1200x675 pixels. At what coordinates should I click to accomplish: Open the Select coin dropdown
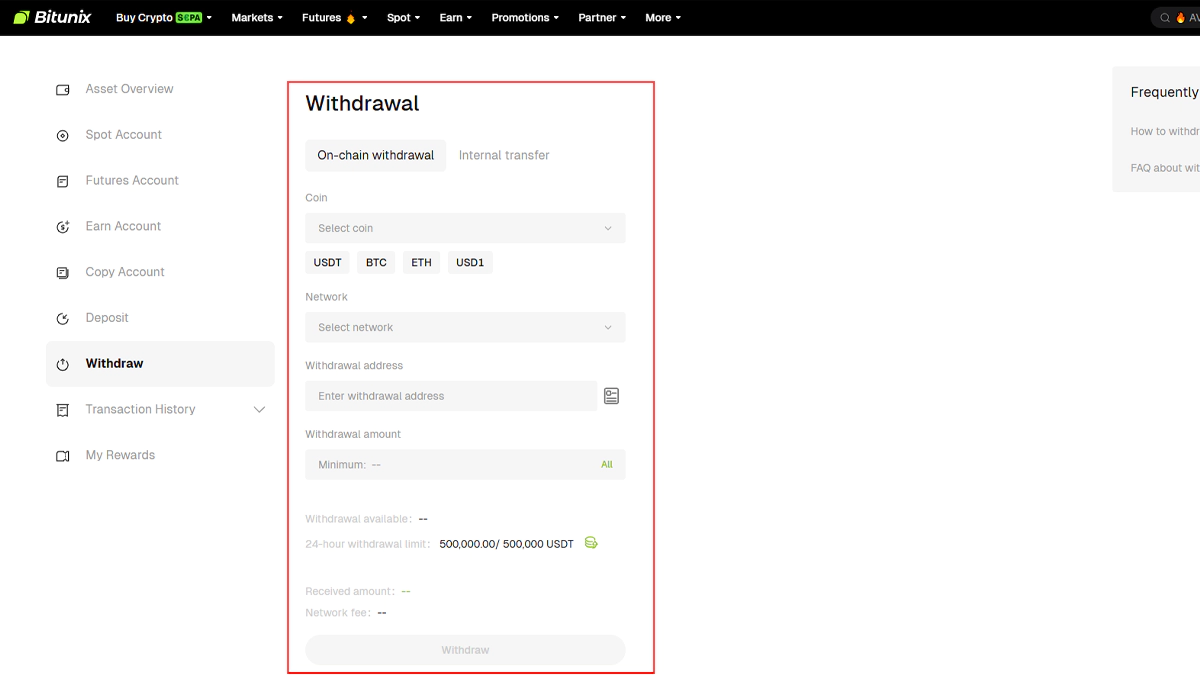pyautogui.click(x=465, y=228)
